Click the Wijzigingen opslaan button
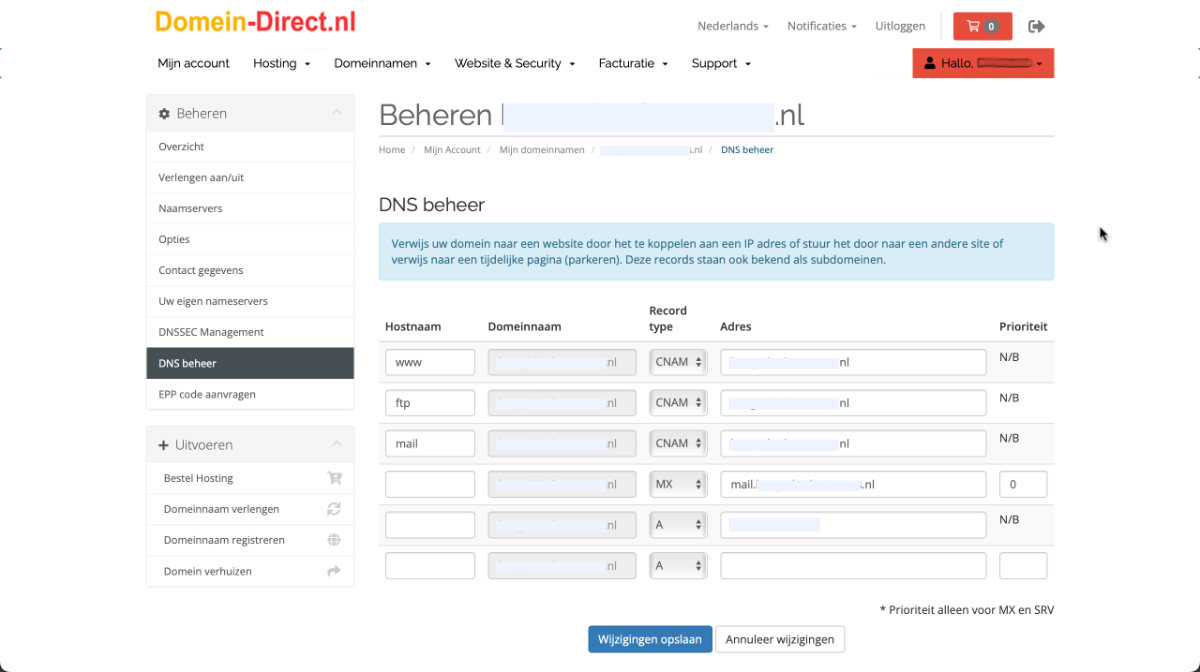The image size is (1200, 672). click(650, 639)
